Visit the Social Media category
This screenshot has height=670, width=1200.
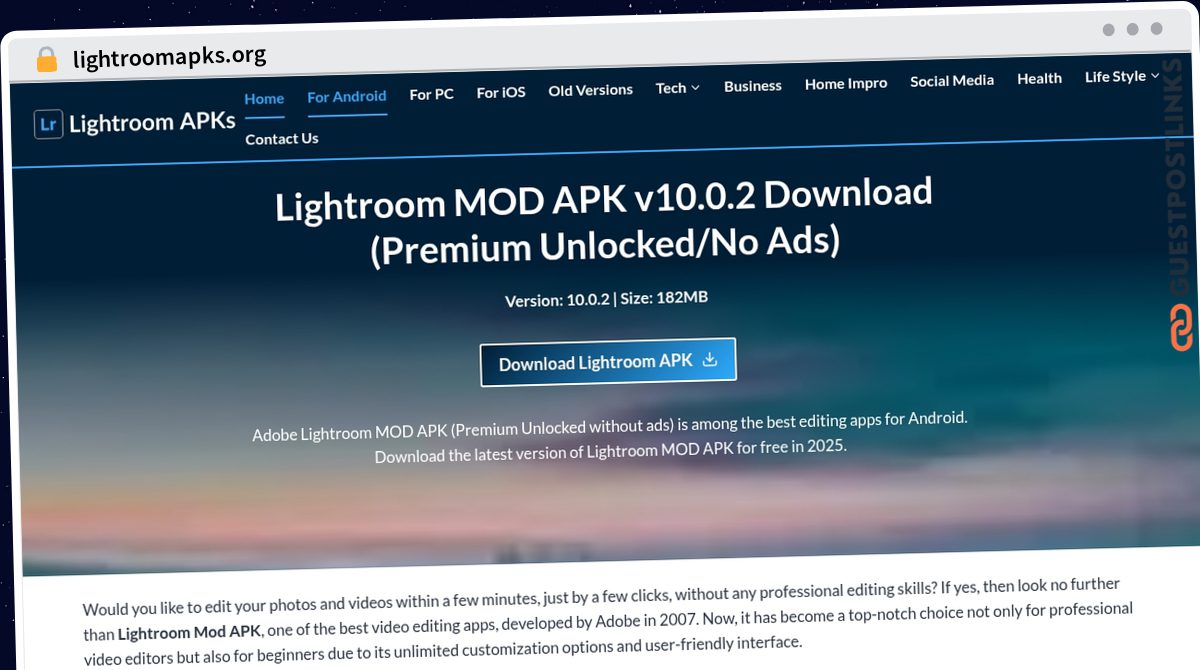tap(952, 81)
